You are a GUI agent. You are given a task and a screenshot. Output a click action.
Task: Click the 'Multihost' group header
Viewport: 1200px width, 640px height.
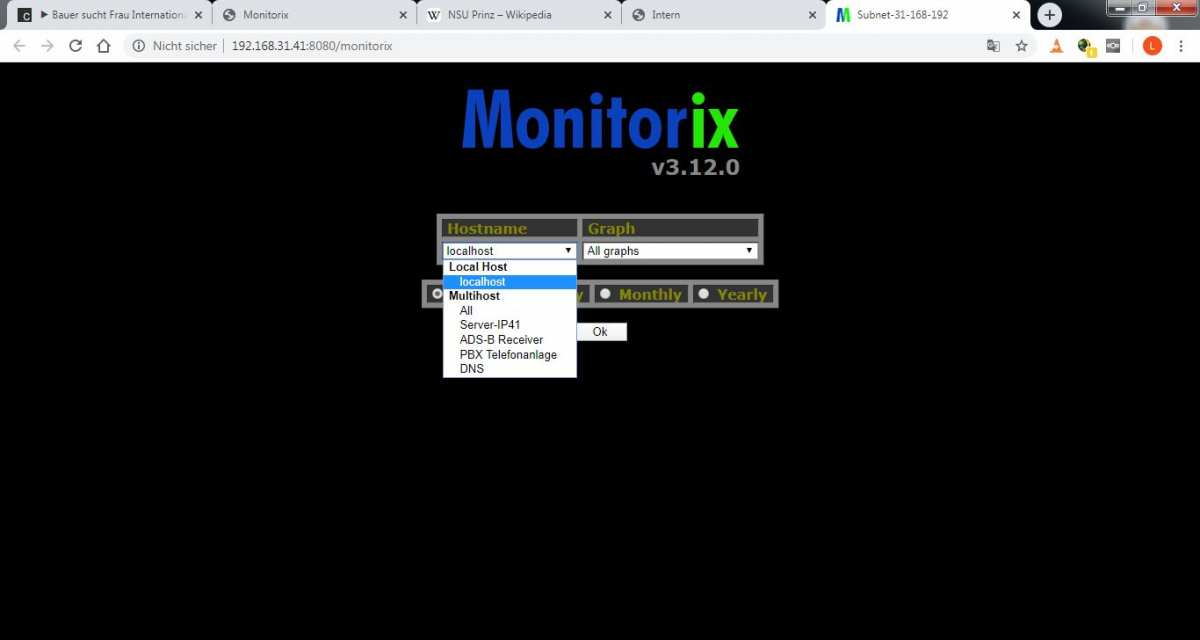474,296
